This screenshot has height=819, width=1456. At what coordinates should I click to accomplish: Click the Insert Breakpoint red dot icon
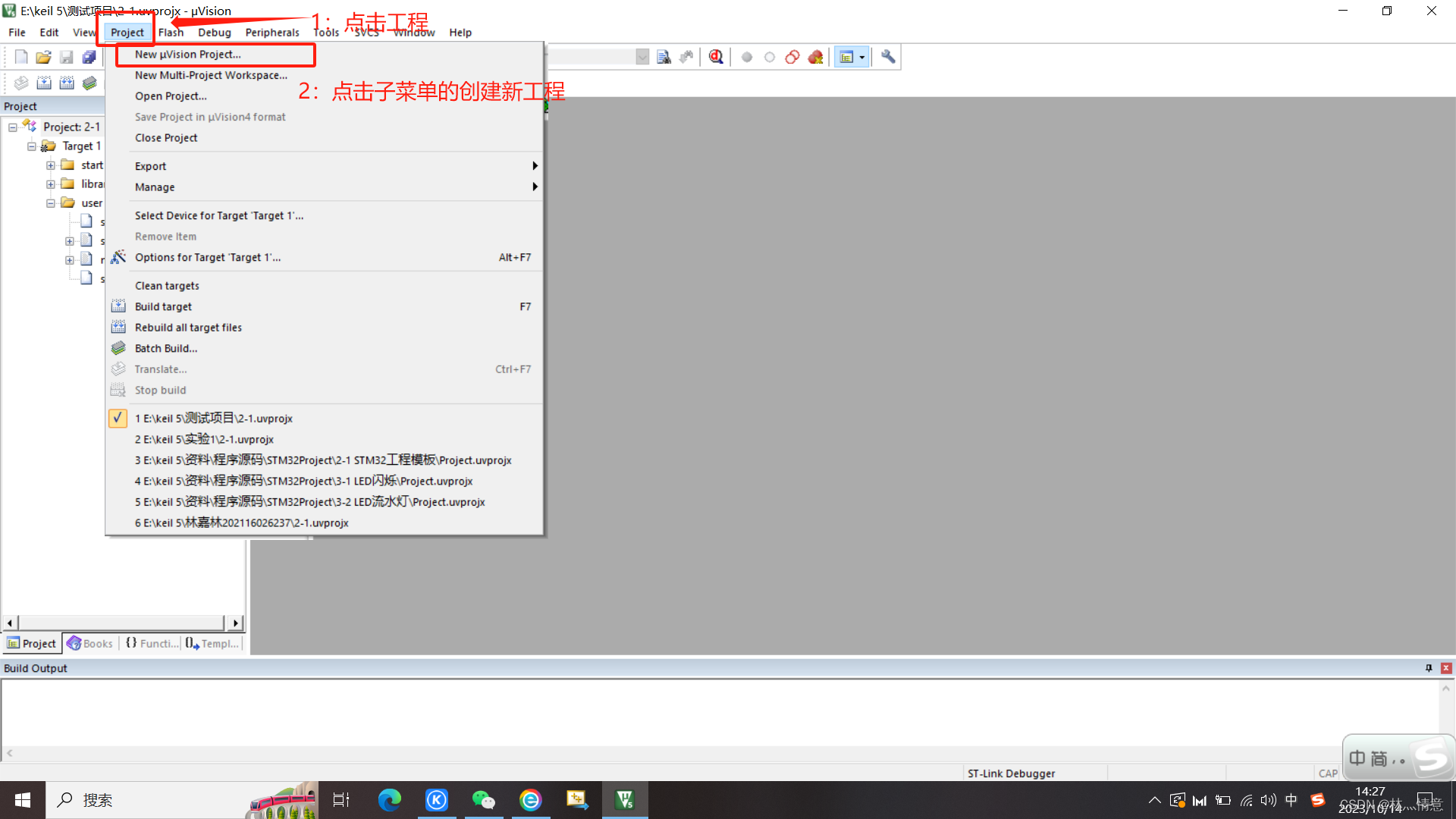point(747,57)
